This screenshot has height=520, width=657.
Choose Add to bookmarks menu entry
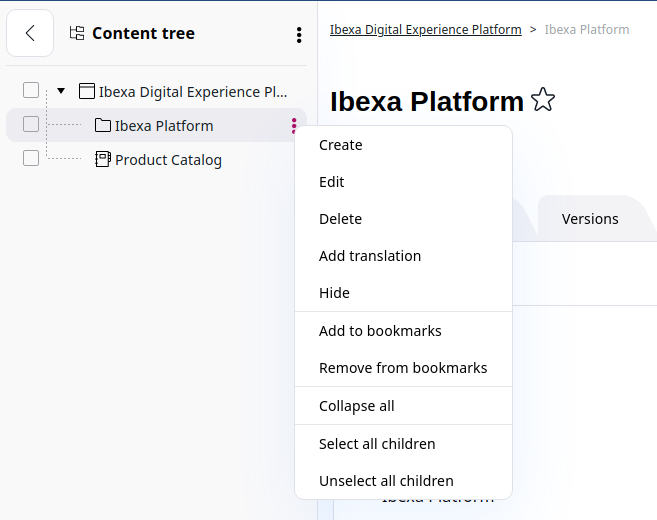coord(380,331)
